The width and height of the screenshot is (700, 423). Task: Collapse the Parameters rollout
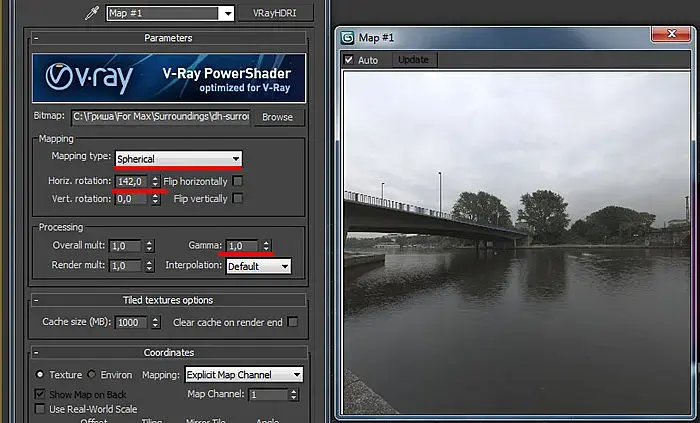[x=36, y=38]
